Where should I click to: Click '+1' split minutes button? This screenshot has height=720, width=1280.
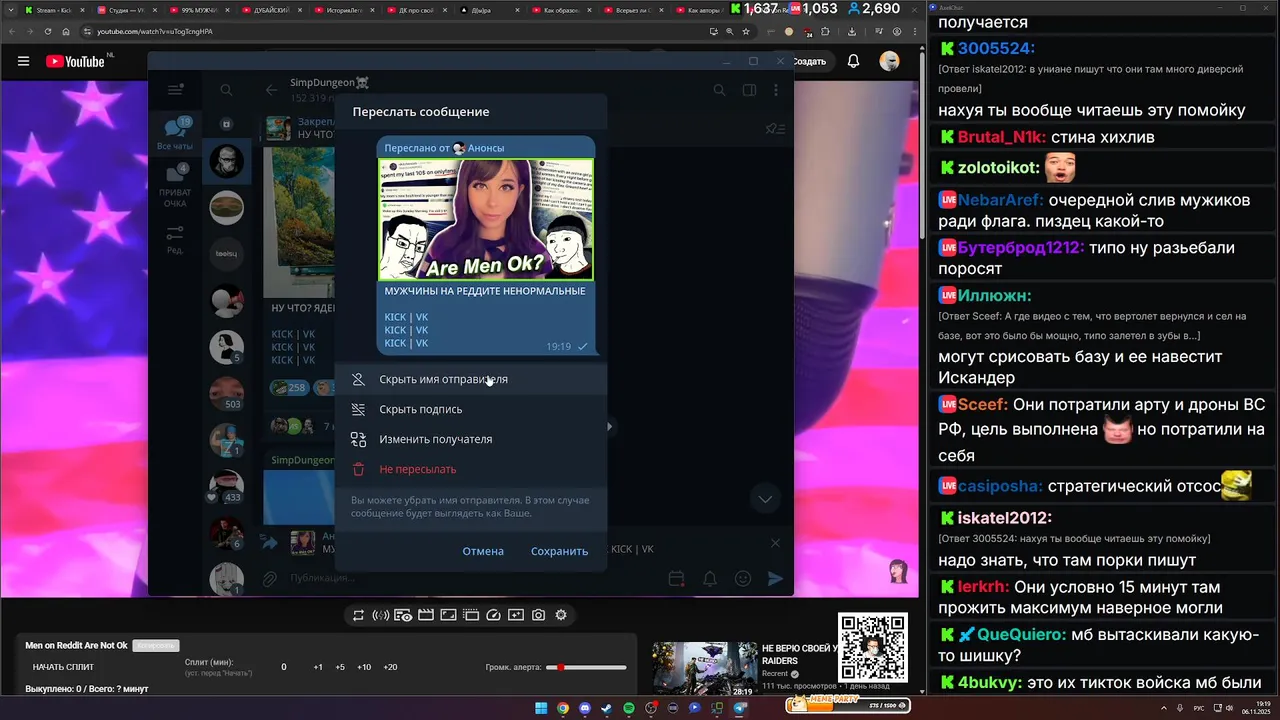318,667
